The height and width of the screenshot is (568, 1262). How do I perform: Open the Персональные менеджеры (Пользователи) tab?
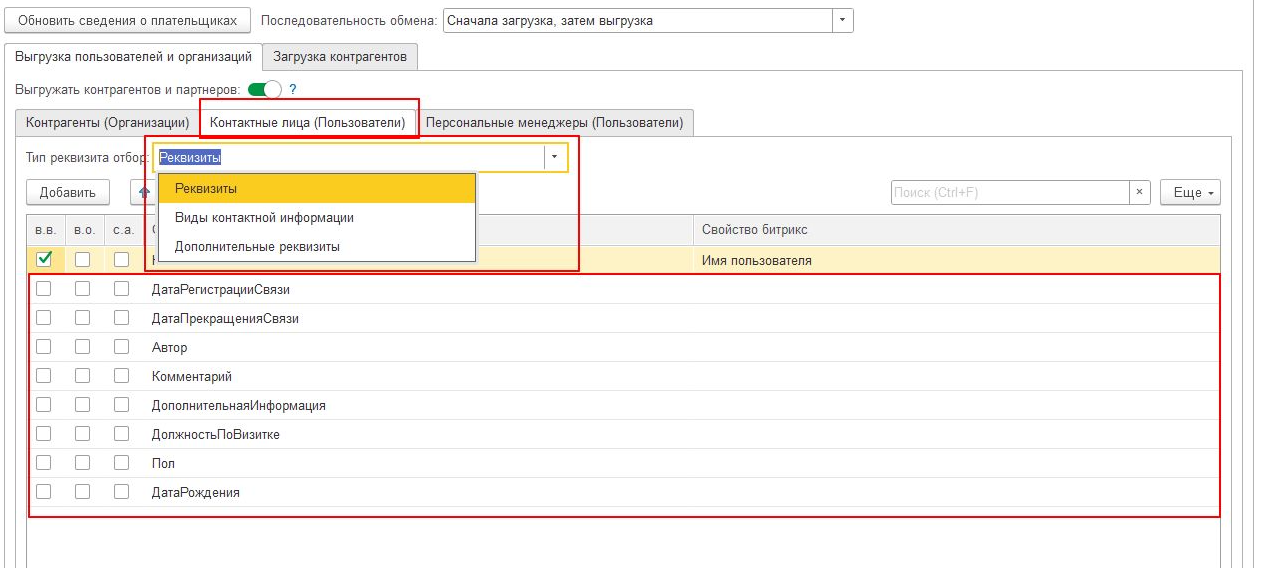[554, 123]
